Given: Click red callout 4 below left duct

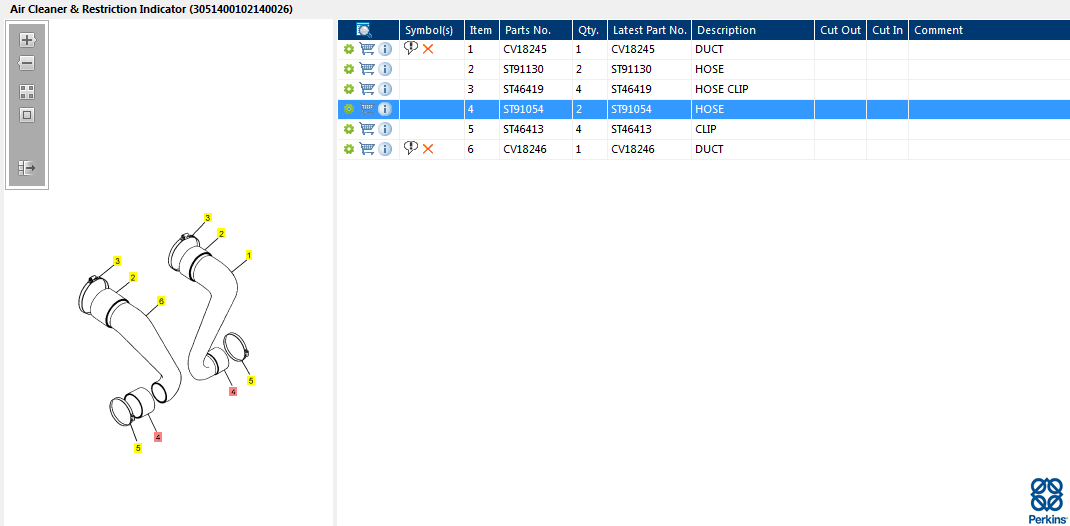Looking at the screenshot, I should point(158,436).
